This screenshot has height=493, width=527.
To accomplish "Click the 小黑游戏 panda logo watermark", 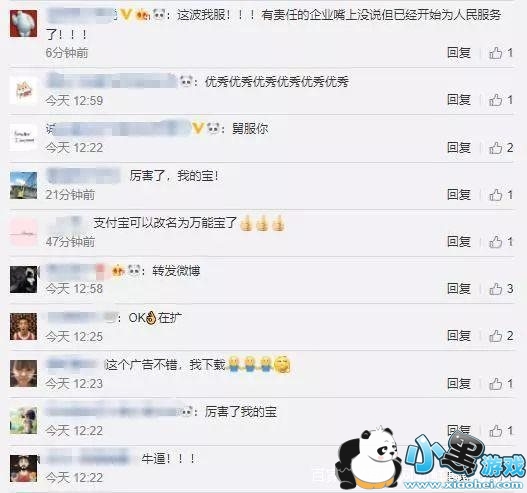I will click(x=431, y=459).
